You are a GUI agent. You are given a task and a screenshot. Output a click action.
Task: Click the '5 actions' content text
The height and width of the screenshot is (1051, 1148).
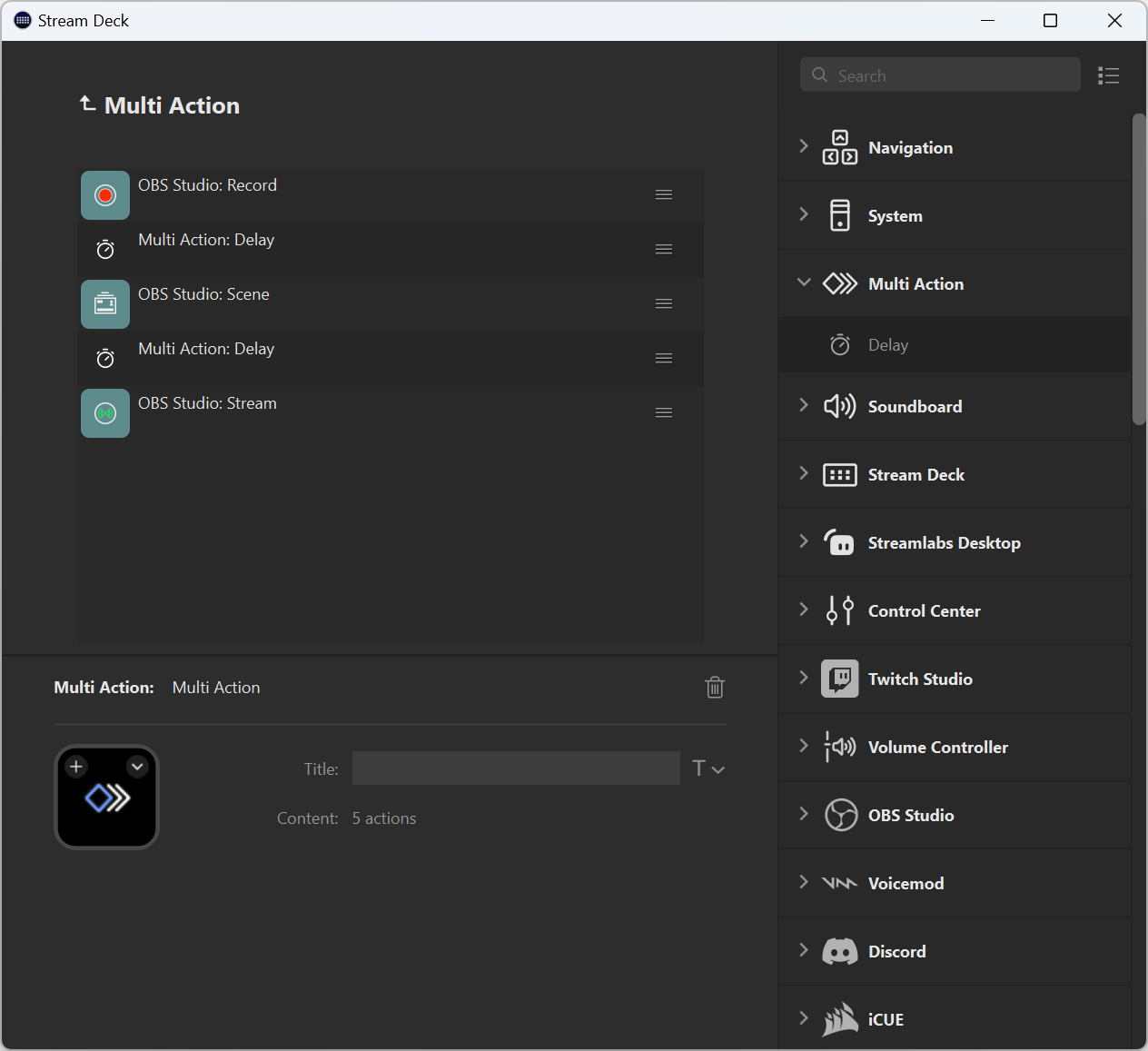(384, 818)
